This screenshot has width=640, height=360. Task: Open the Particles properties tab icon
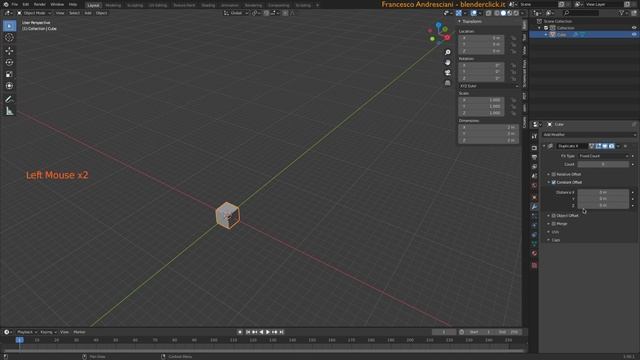(x=534, y=216)
